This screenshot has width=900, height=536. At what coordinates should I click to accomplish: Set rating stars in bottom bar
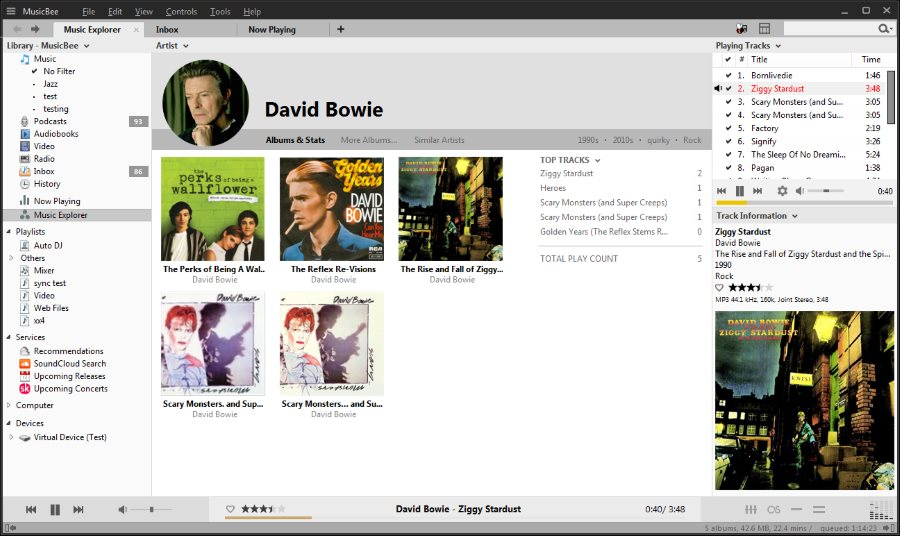(x=263, y=509)
